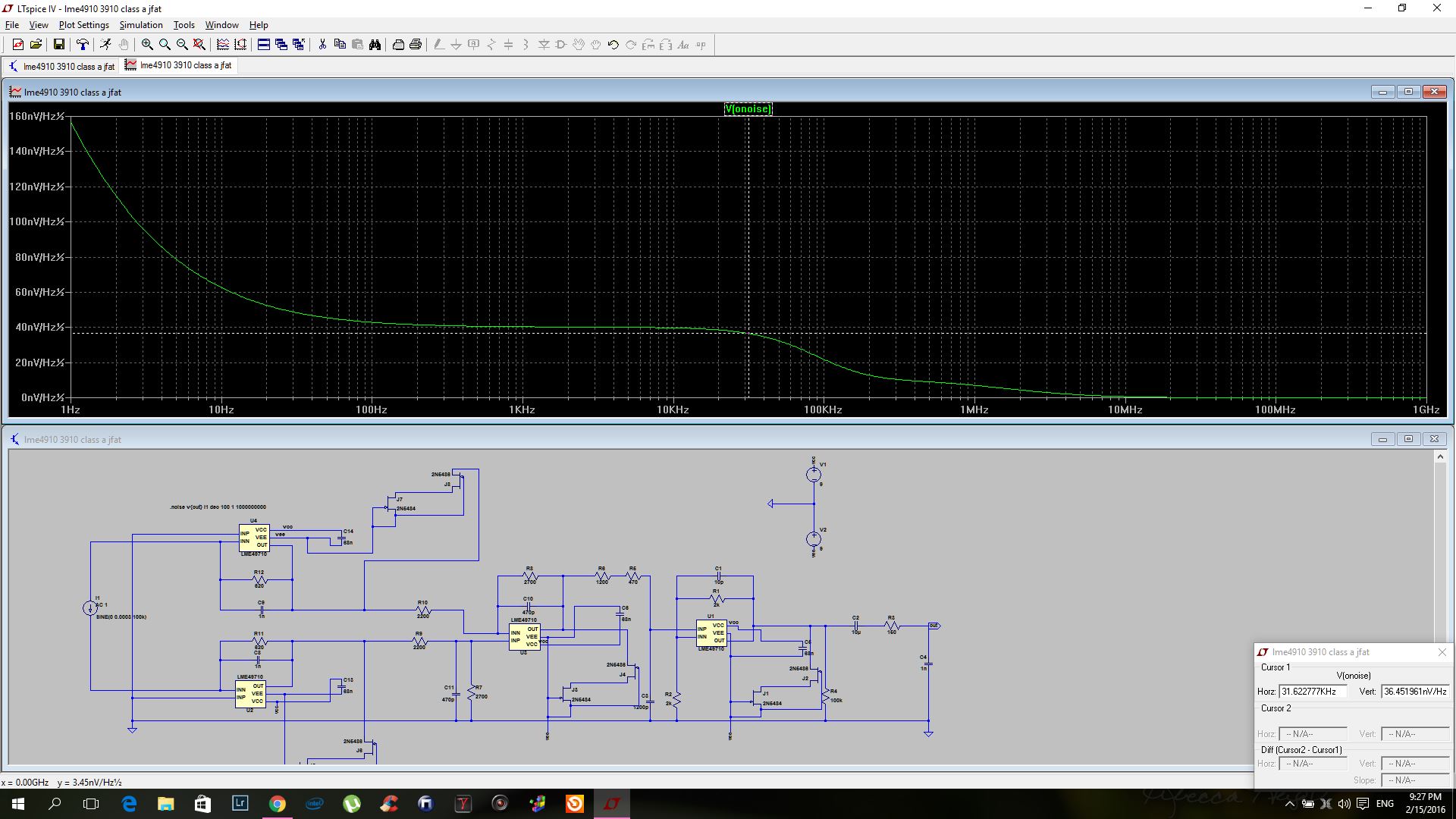Halt the simulation with the hand icon
1456x819 pixels.
[124, 45]
